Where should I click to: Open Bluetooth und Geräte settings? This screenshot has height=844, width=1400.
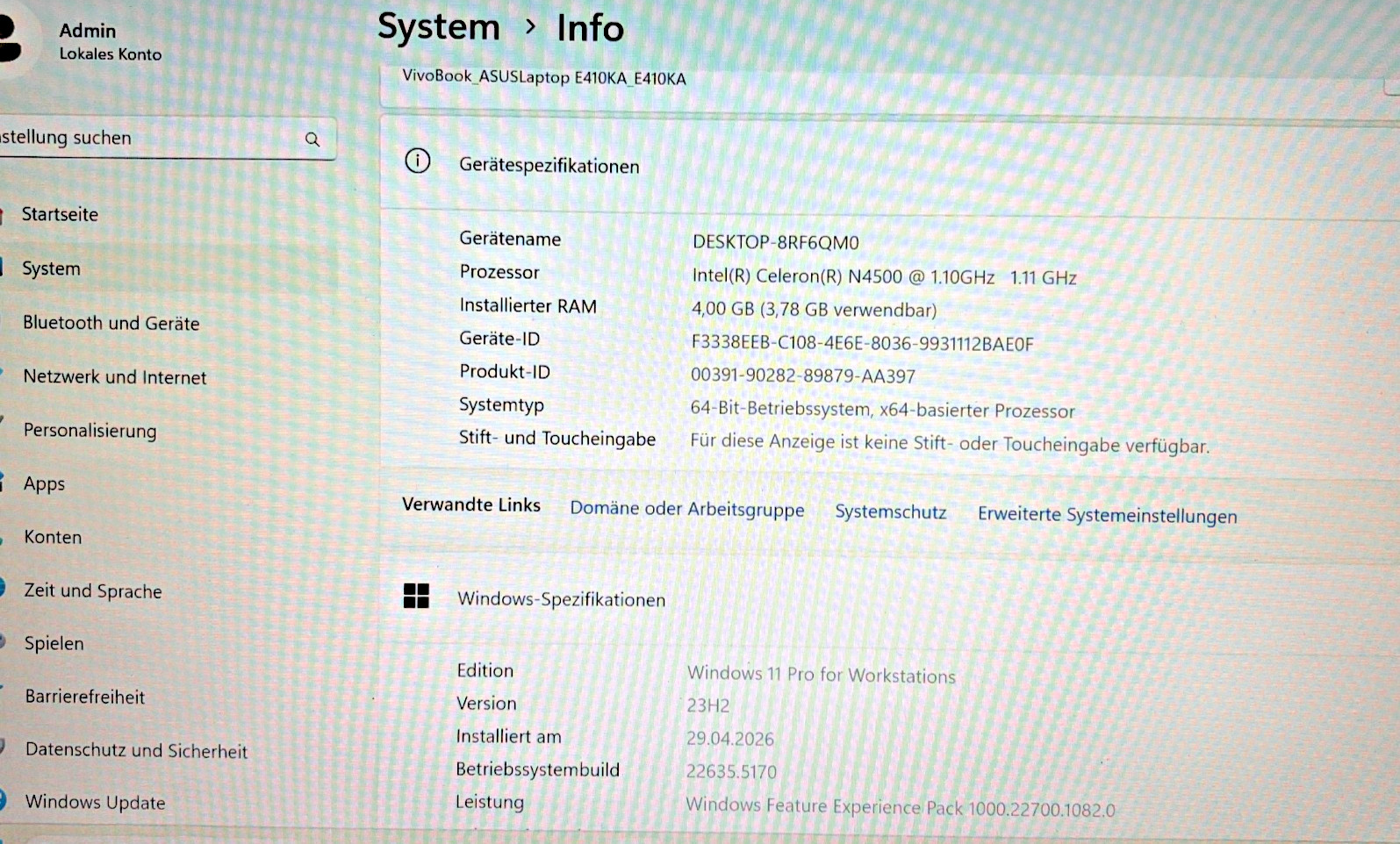click(x=111, y=323)
